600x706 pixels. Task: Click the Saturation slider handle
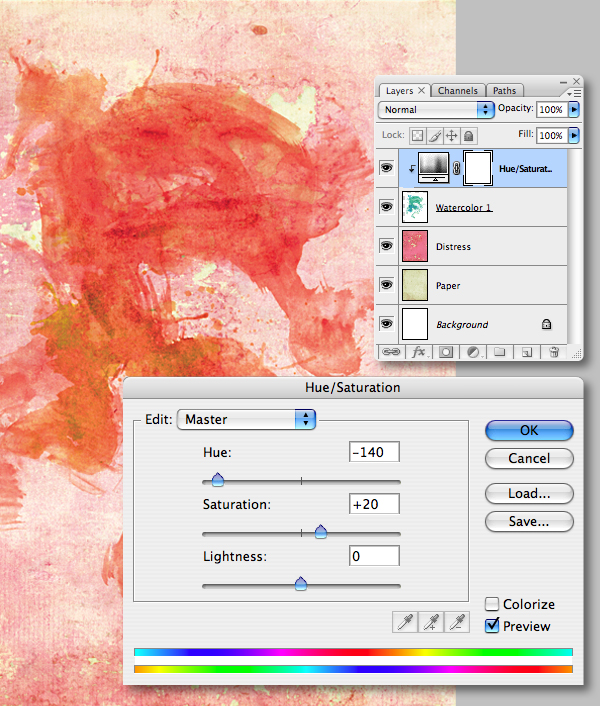[x=321, y=532]
